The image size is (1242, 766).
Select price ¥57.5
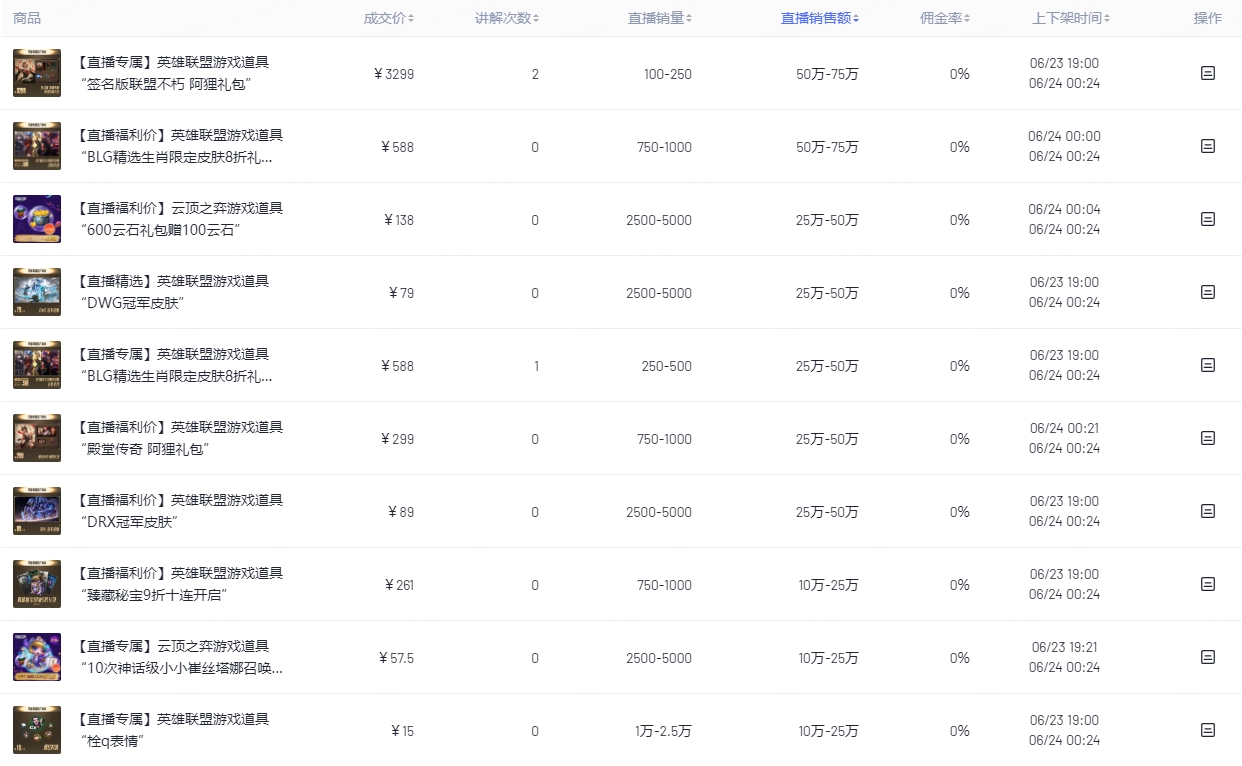(396, 658)
